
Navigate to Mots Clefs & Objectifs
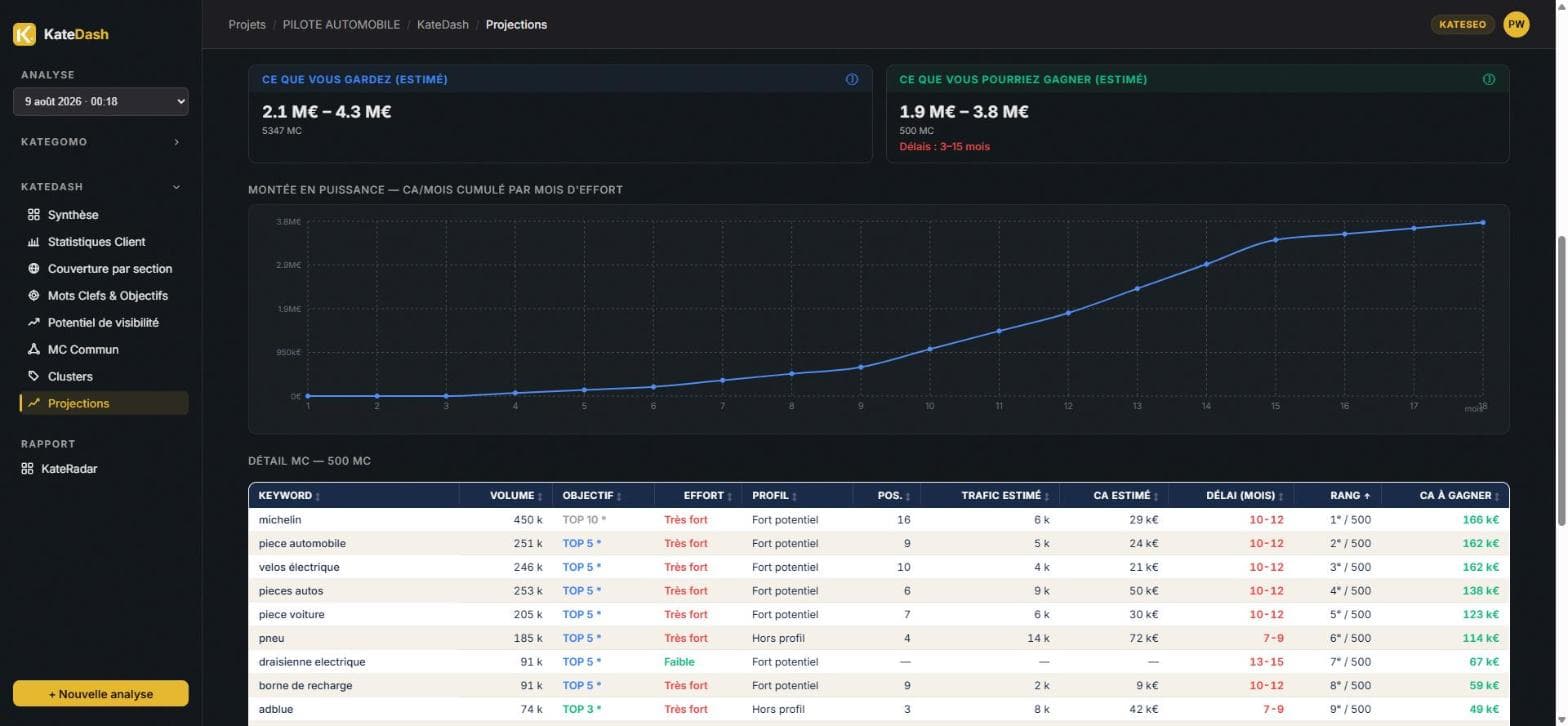(x=104, y=296)
